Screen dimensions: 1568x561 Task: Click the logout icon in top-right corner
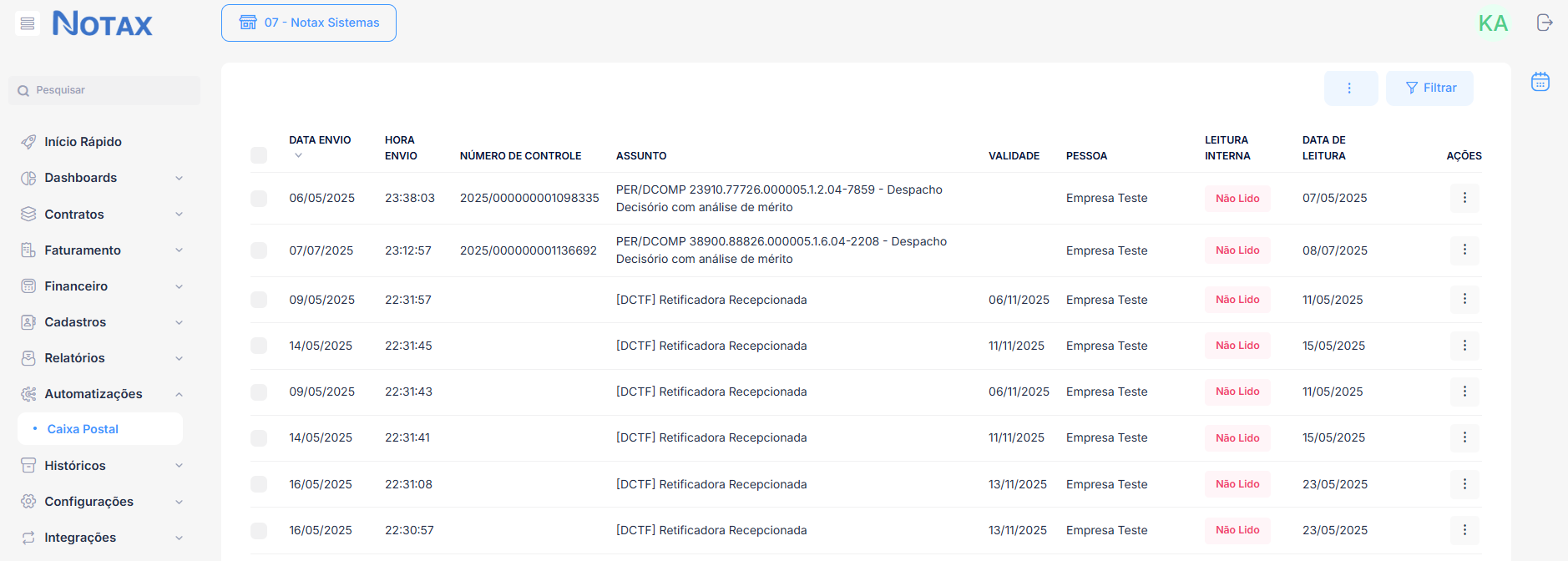1545,23
